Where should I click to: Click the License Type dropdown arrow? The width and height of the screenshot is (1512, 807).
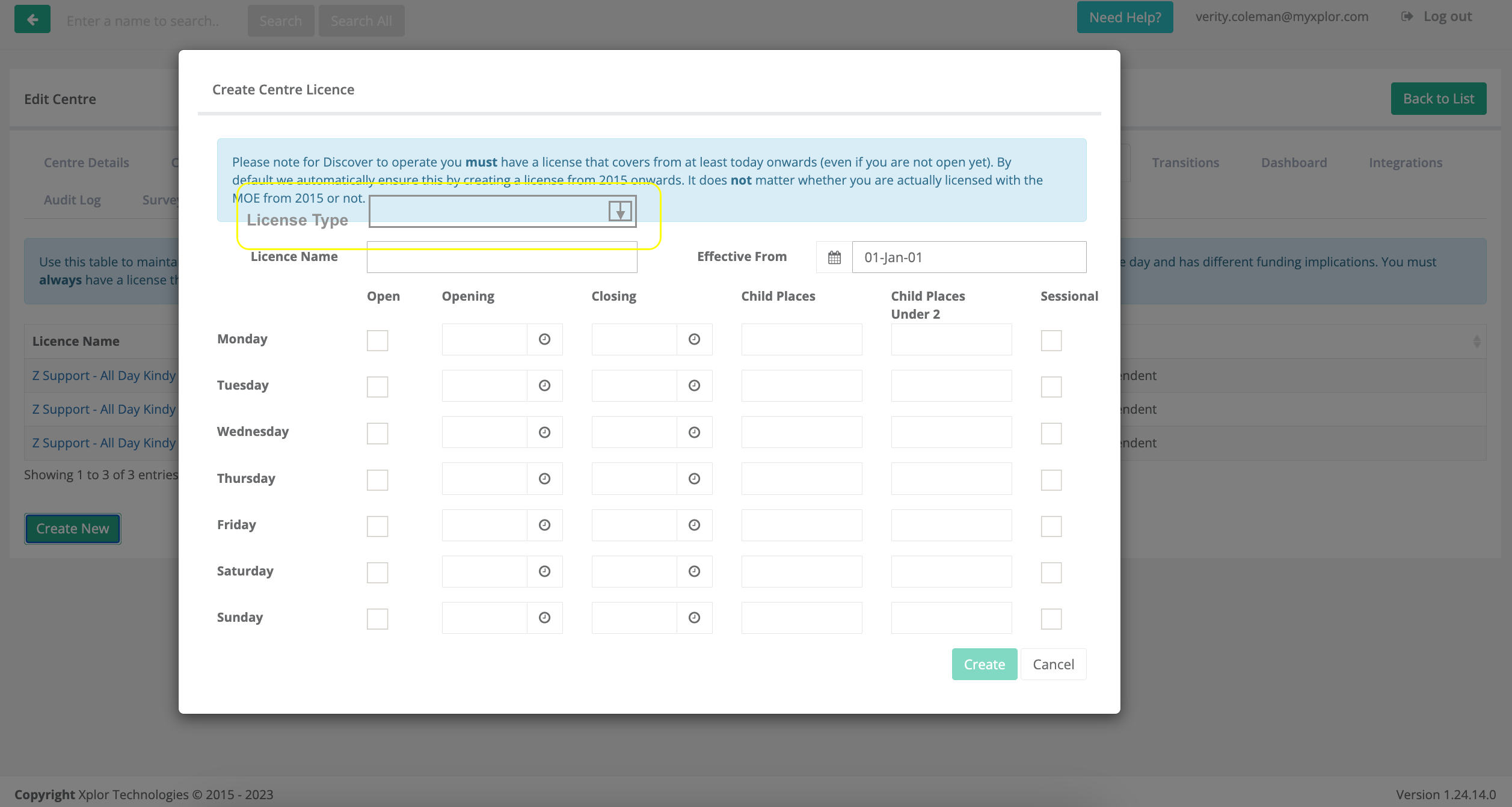click(x=619, y=211)
